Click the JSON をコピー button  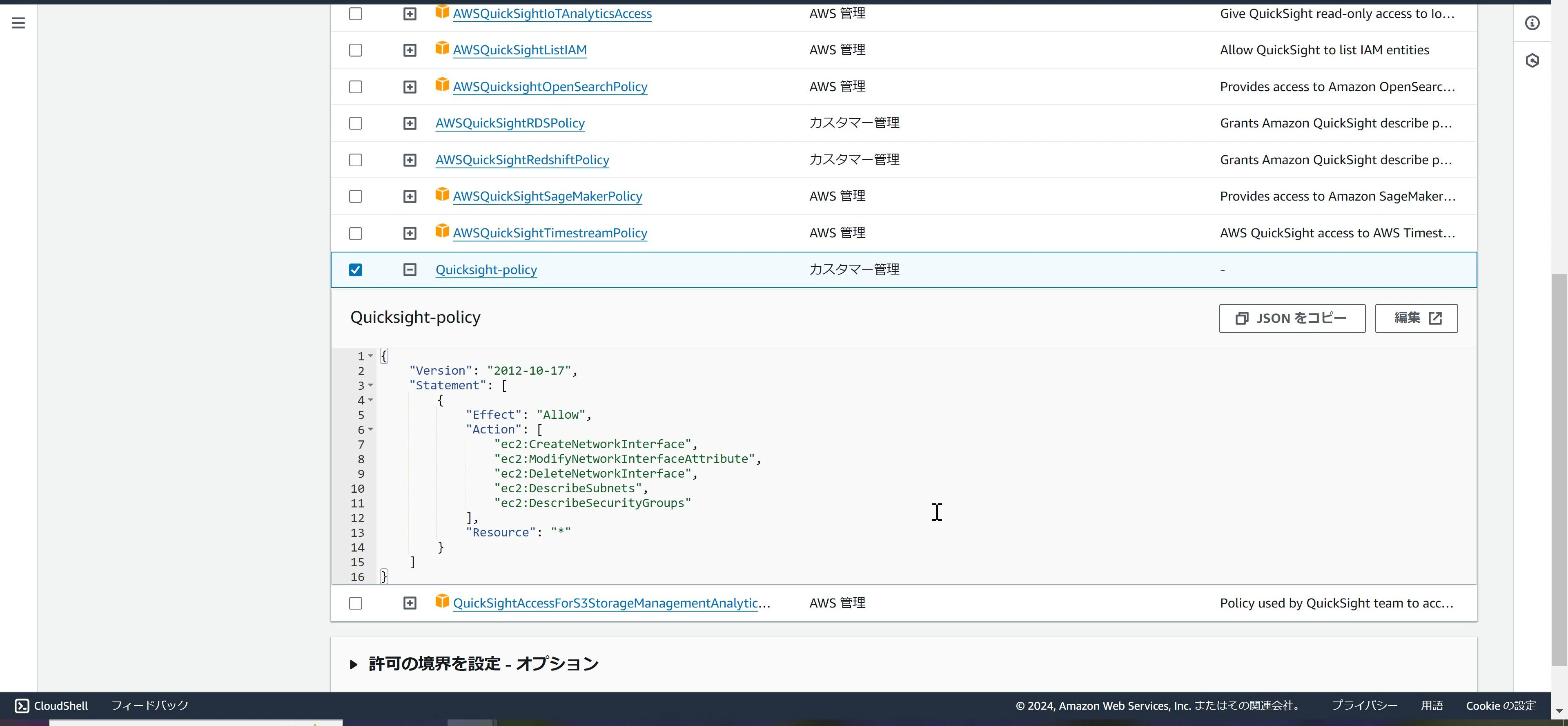coord(1292,318)
